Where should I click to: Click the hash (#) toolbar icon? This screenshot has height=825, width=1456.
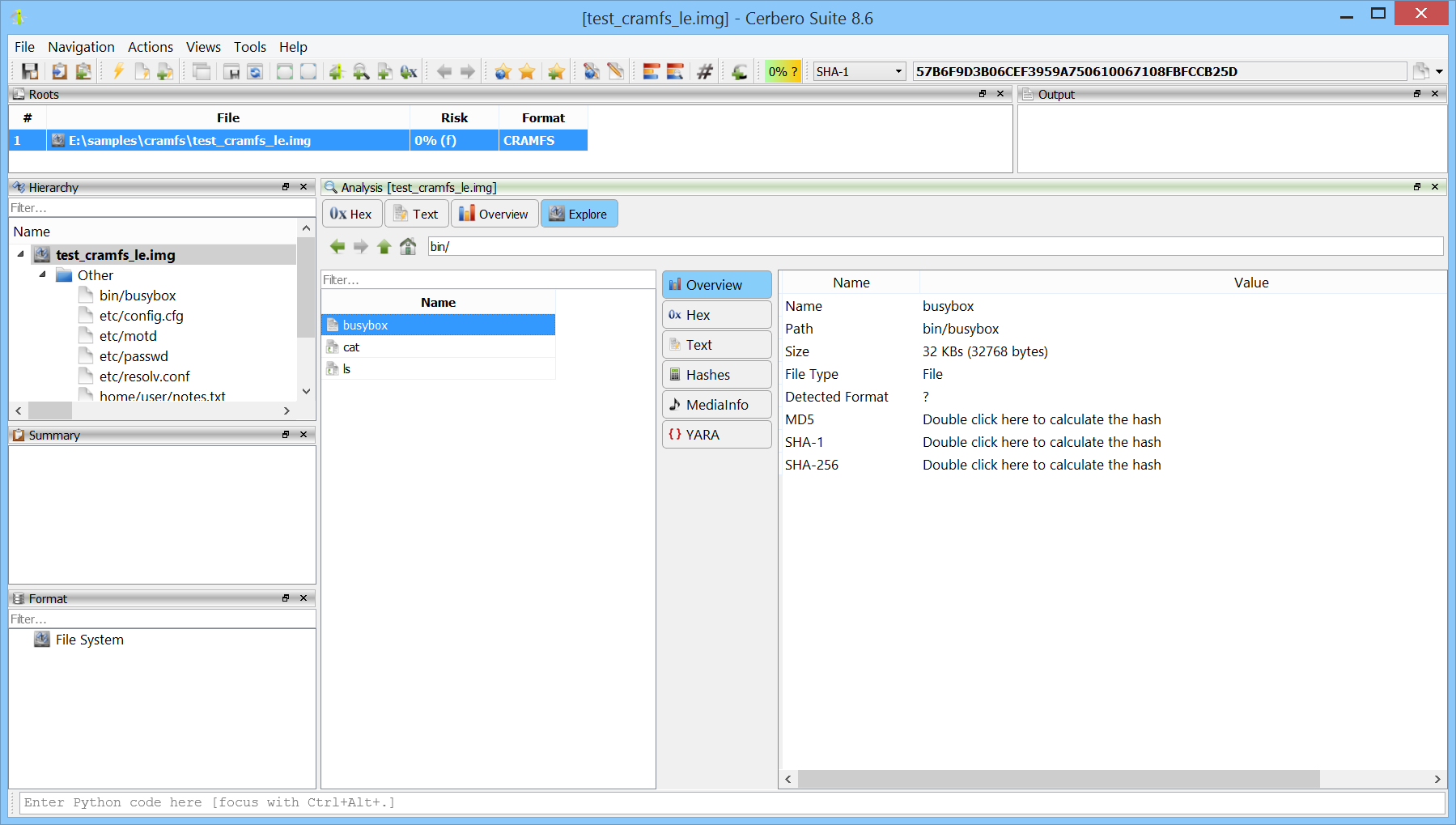coord(705,71)
